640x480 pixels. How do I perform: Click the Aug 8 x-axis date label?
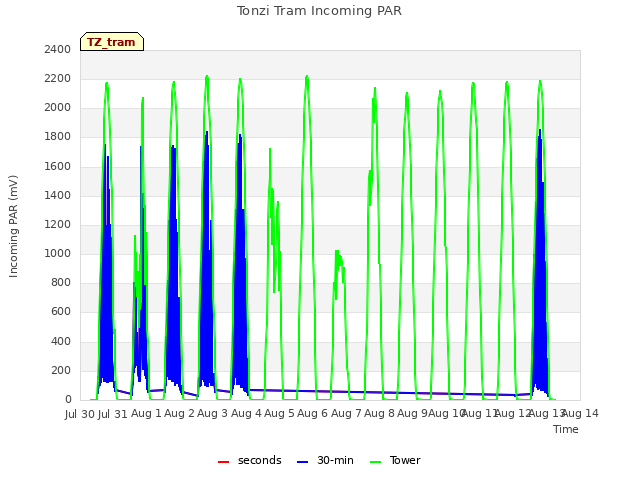(379, 413)
